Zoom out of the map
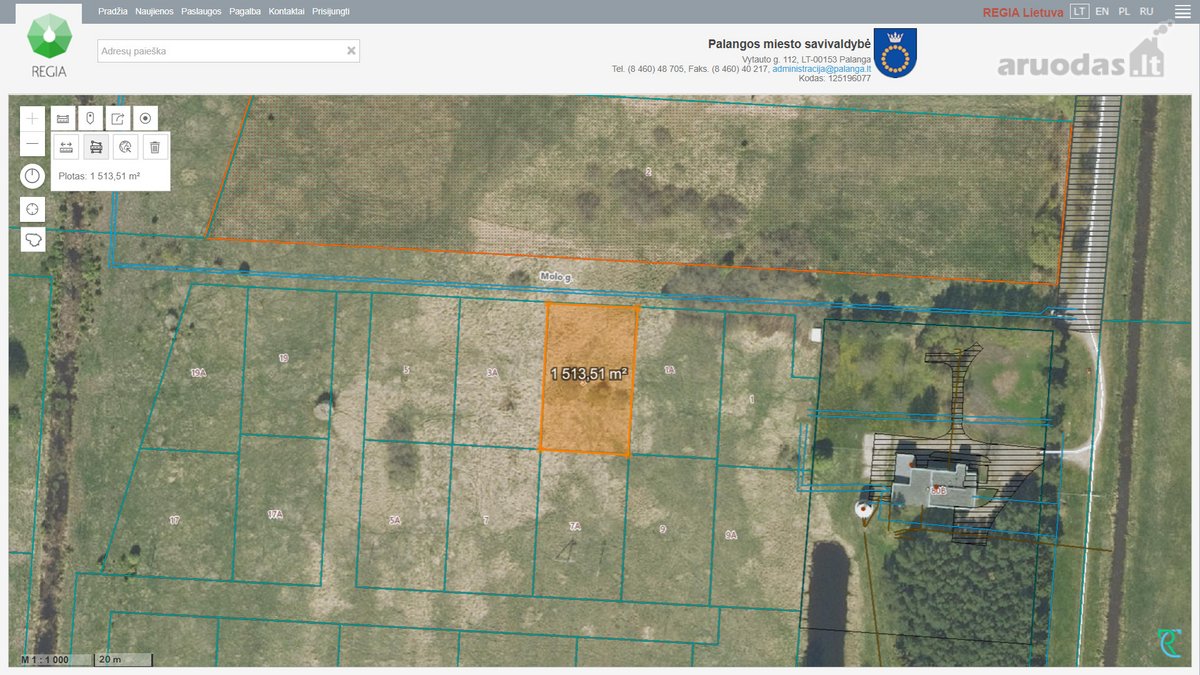 coord(33,144)
